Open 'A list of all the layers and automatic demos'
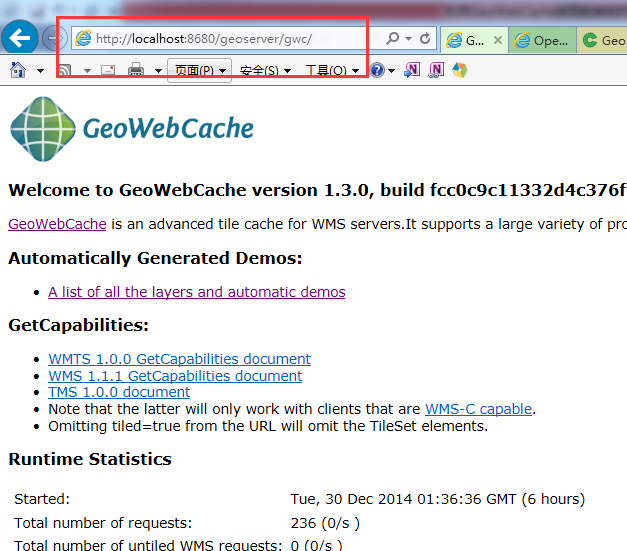 (197, 292)
